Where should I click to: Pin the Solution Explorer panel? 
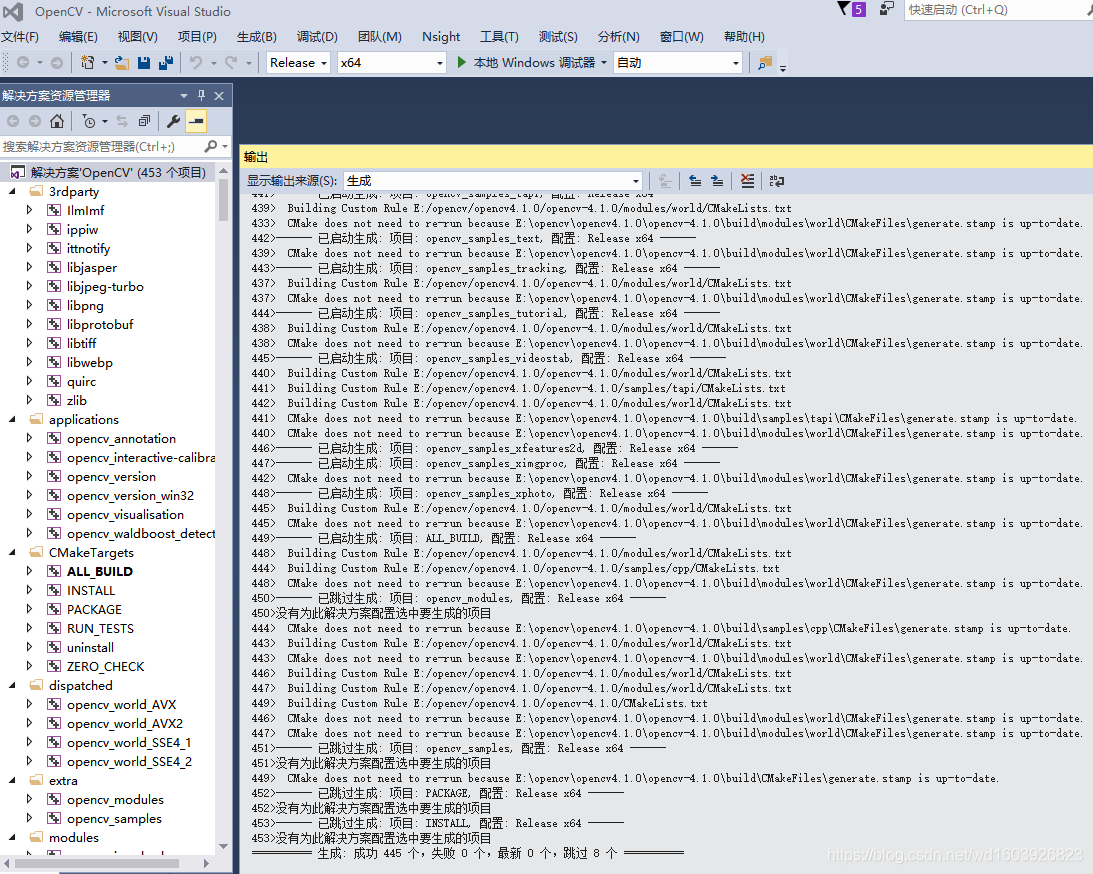pos(201,95)
